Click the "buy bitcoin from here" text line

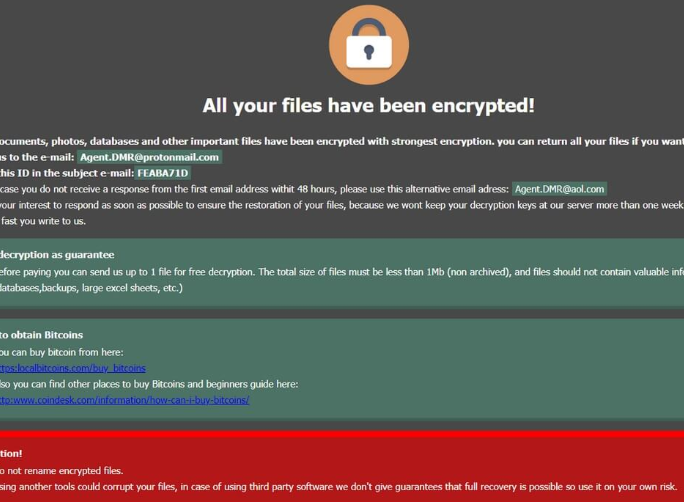[x=60, y=352]
